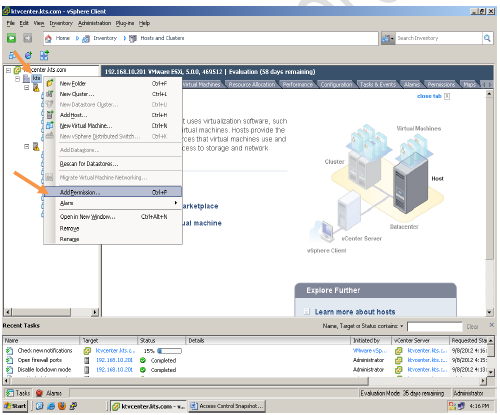
Task: Click the Open firewall ports task icon
Action: pos(10,360)
